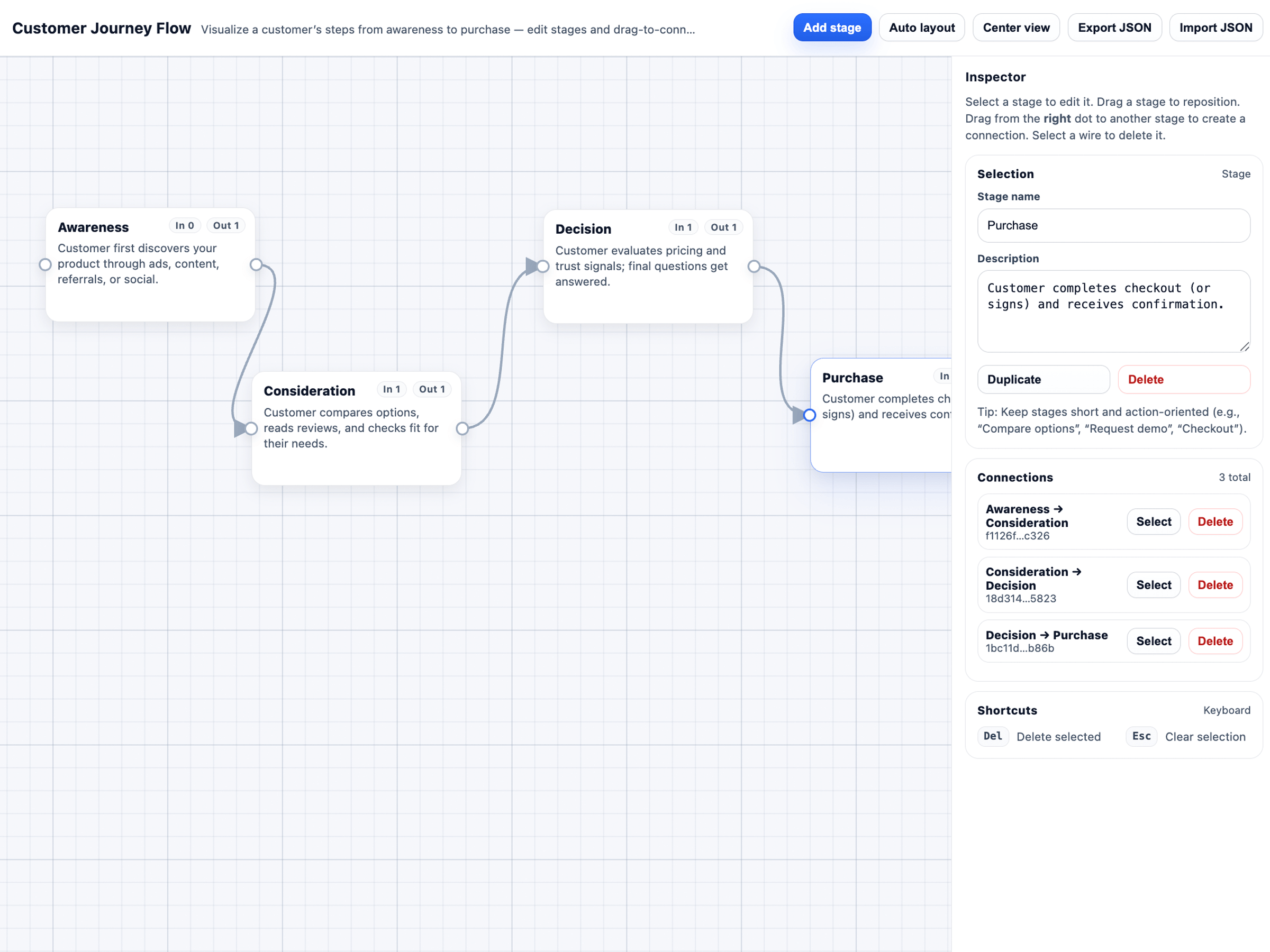Select the Awareness → Consideration connection
This screenshot has width=1270, height=952.
pyautogui.click(x=1153, y=521)
